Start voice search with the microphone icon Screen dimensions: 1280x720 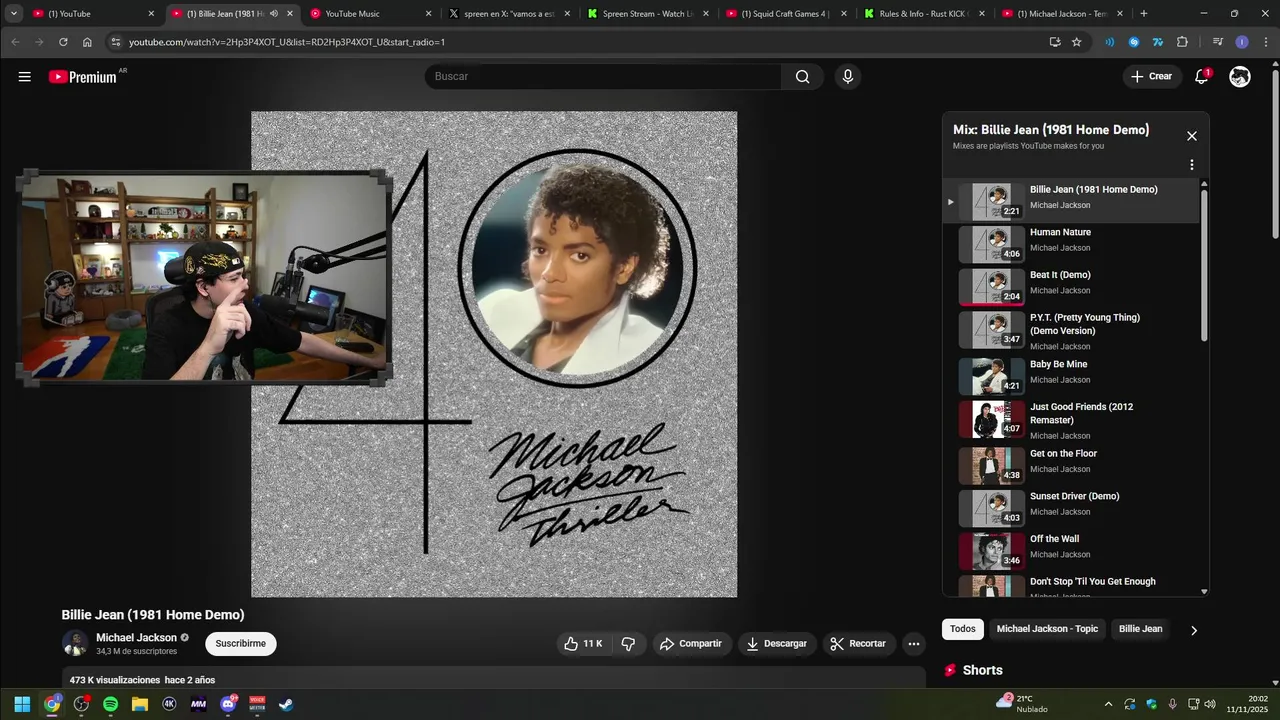click(x=848, y=77)
